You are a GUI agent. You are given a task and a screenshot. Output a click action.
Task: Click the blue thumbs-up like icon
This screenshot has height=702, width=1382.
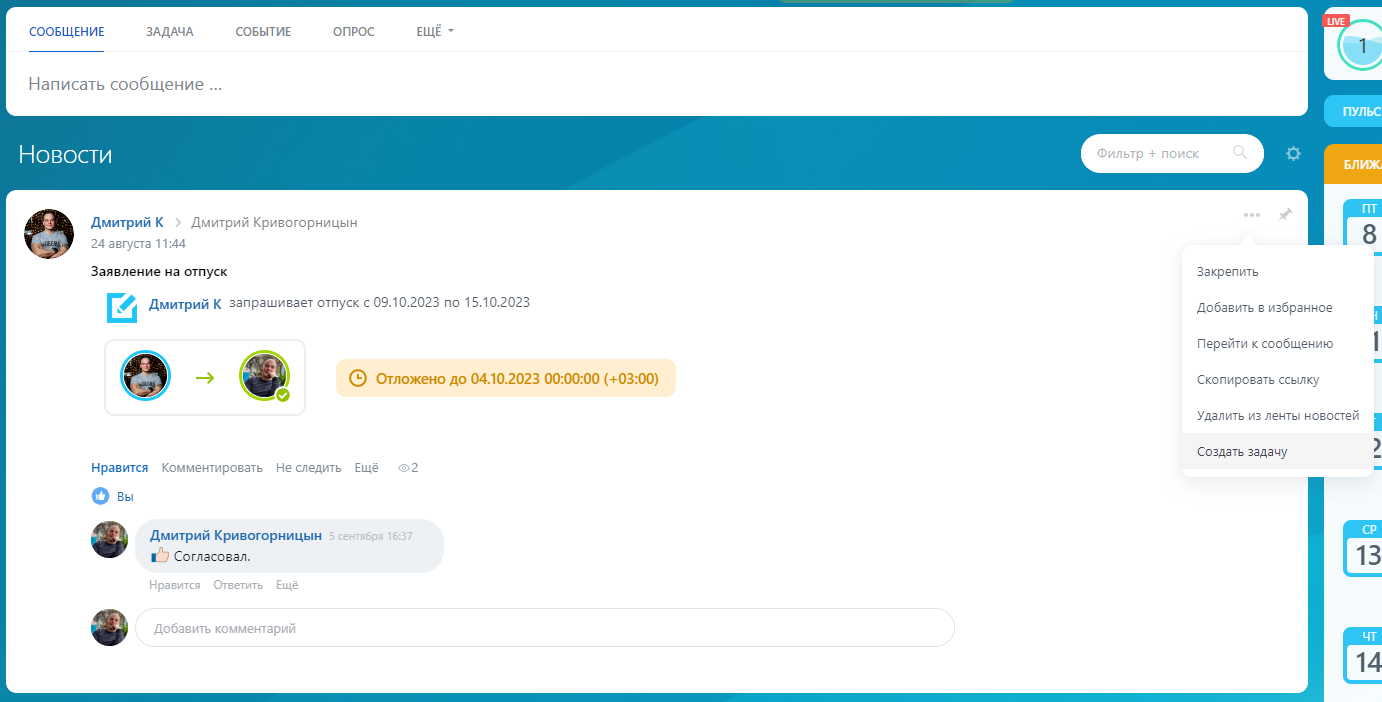(100, 496)
